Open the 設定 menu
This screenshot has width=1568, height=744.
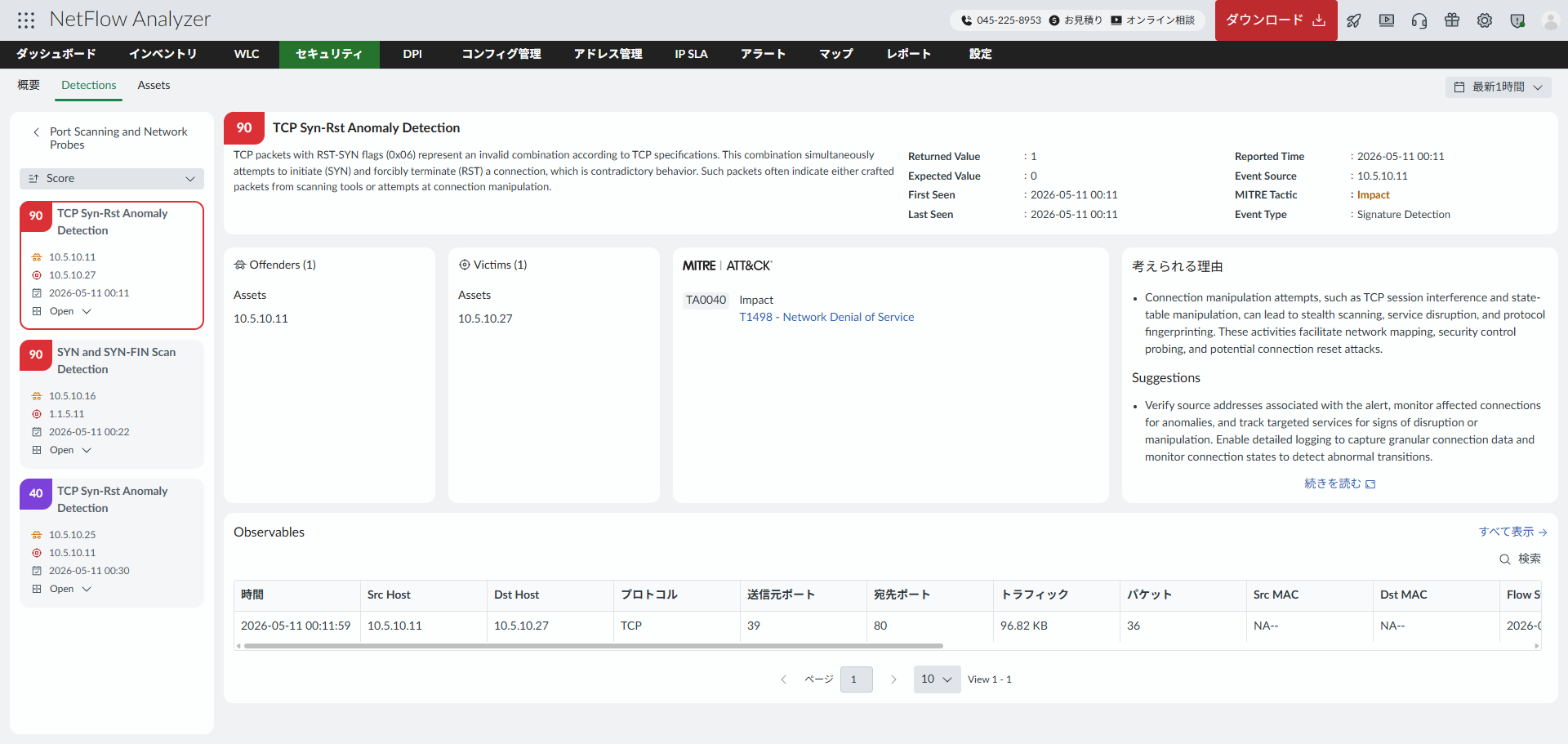pyautogui.click(x=981, y=54)
